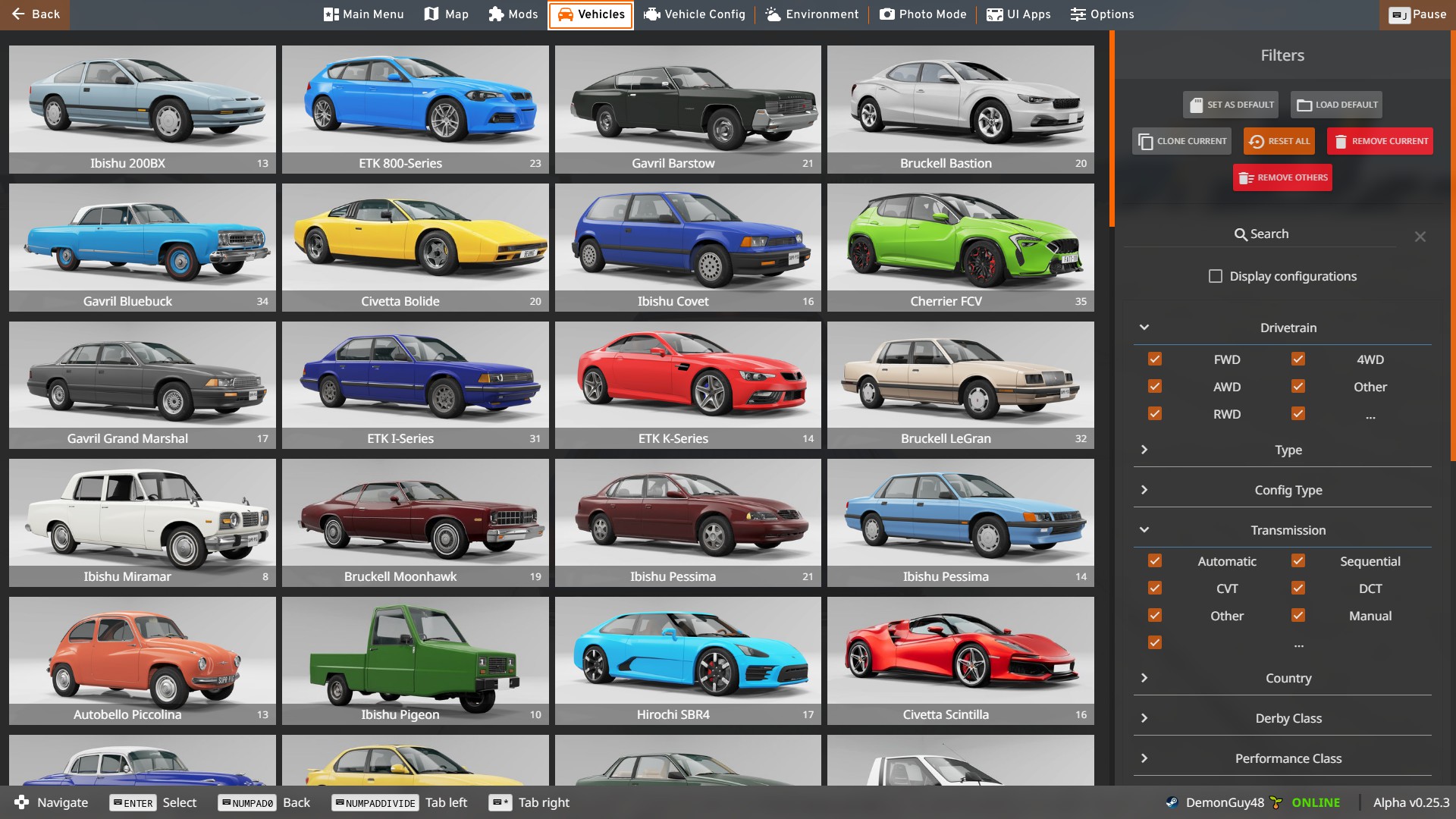Screen dimensions: 1456x819
Task: Click the Map icon in top bar
Action: coord(431,14)
